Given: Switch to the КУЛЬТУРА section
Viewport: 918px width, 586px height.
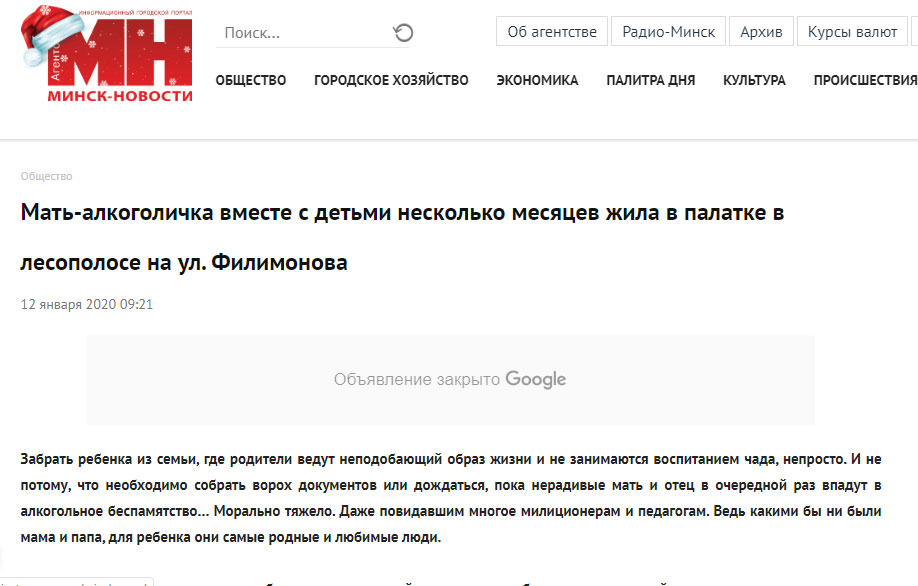Looking at the screenshot, I should [x=754, y=80].
